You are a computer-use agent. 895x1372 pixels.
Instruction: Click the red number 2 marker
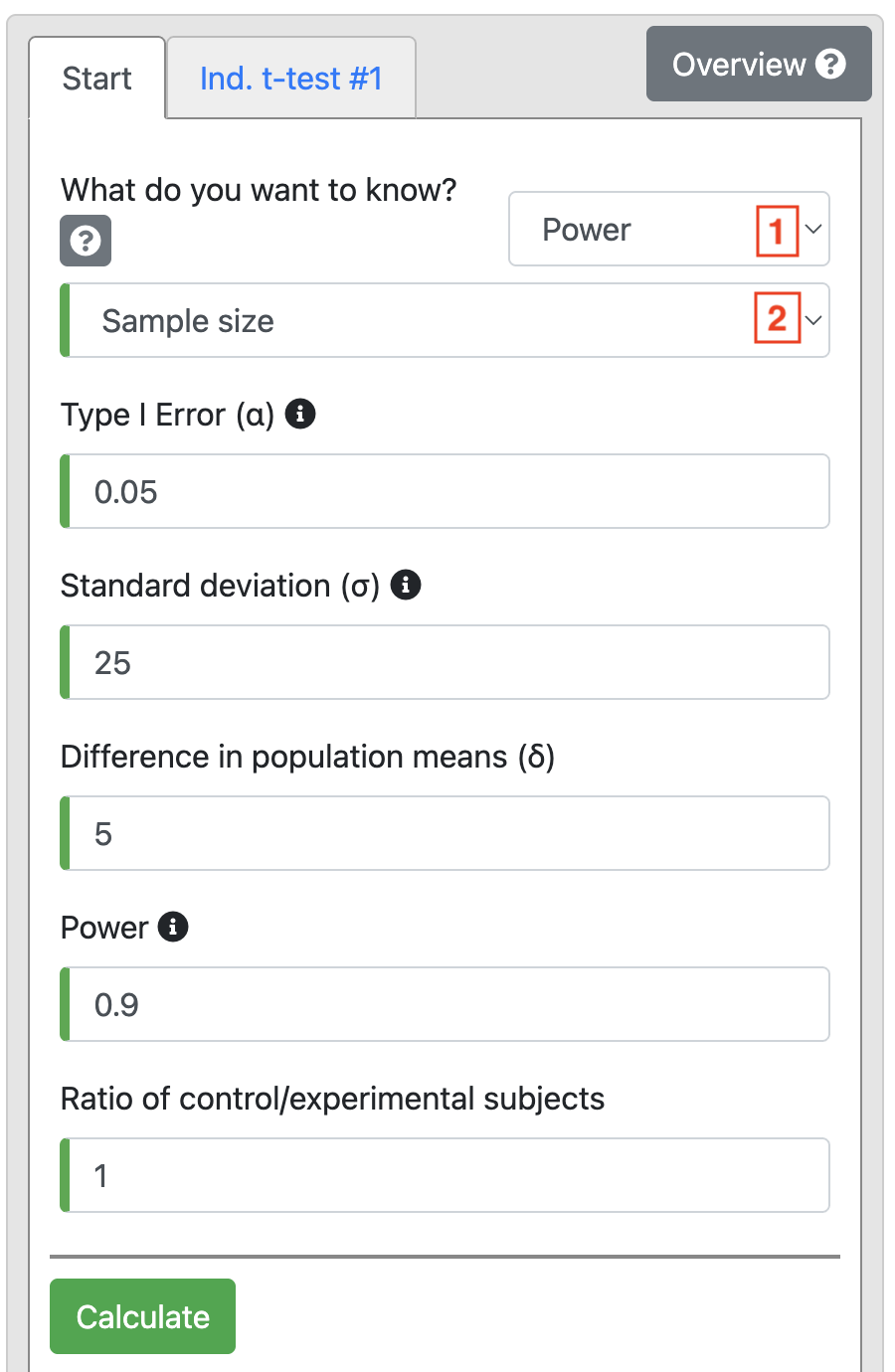[x=777, y=319]
